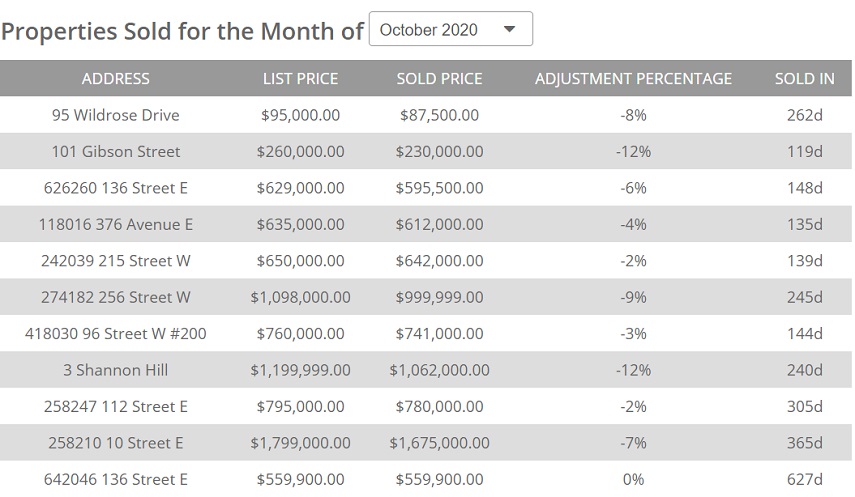Select the 242039 215 Street W address
The image size is (855, 497).
pyautogui.click(x=116, y=261)
